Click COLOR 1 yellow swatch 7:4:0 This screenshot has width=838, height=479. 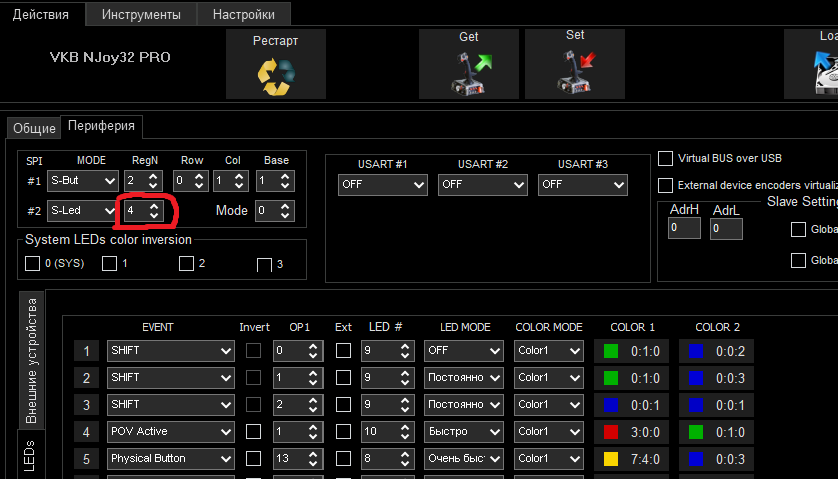click(611, 459)
